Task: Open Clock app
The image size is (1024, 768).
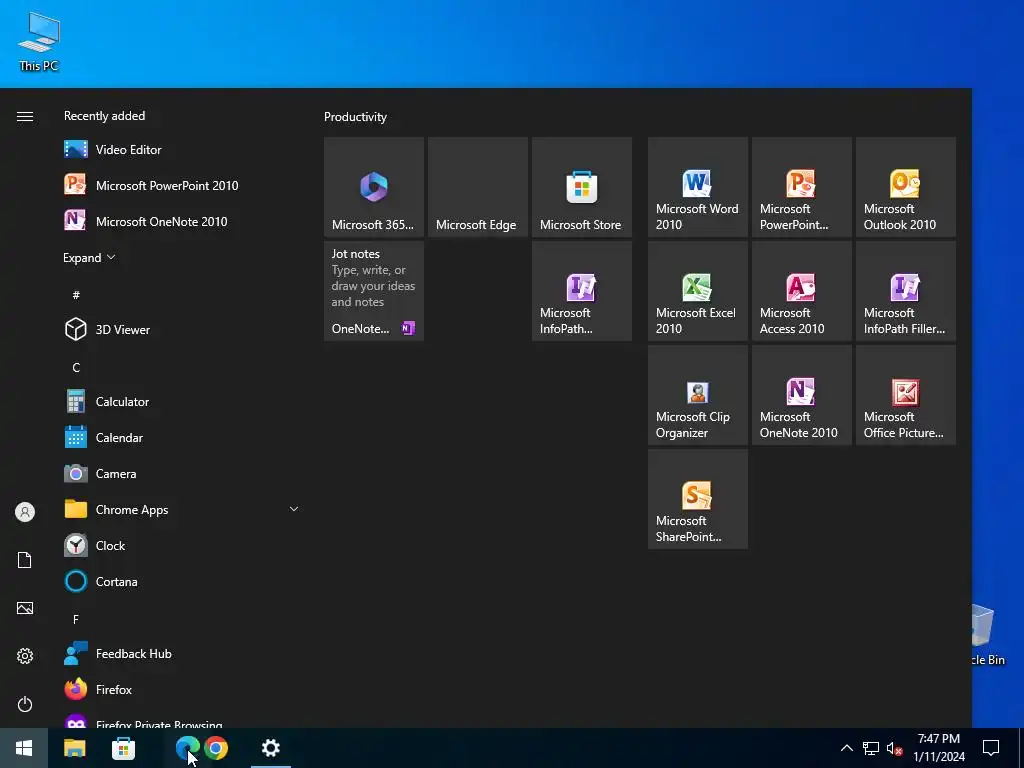Action: pyautogui.click(x=180, y=545)
